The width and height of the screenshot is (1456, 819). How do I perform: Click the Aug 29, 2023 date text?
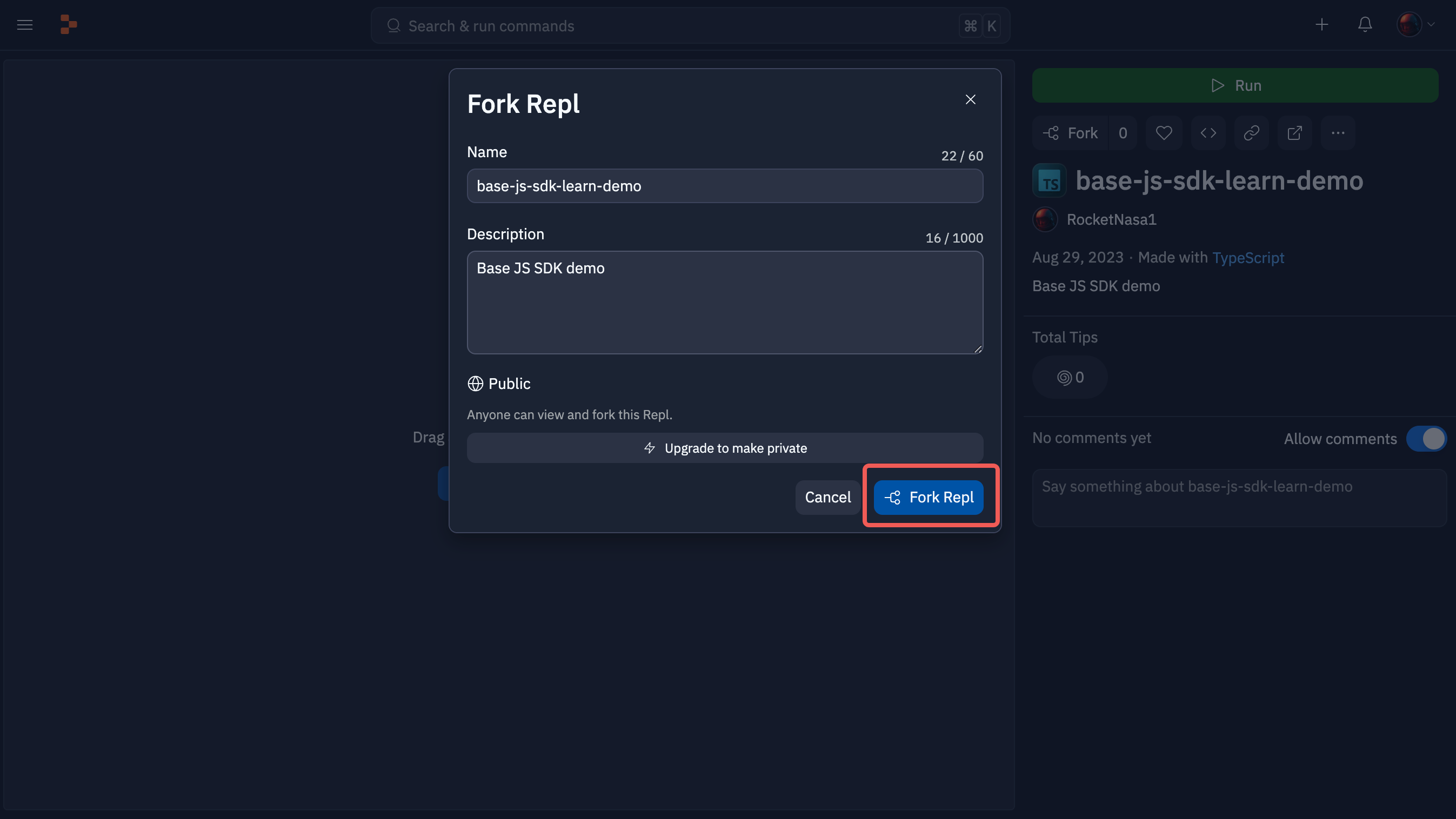click(1078, 258)
